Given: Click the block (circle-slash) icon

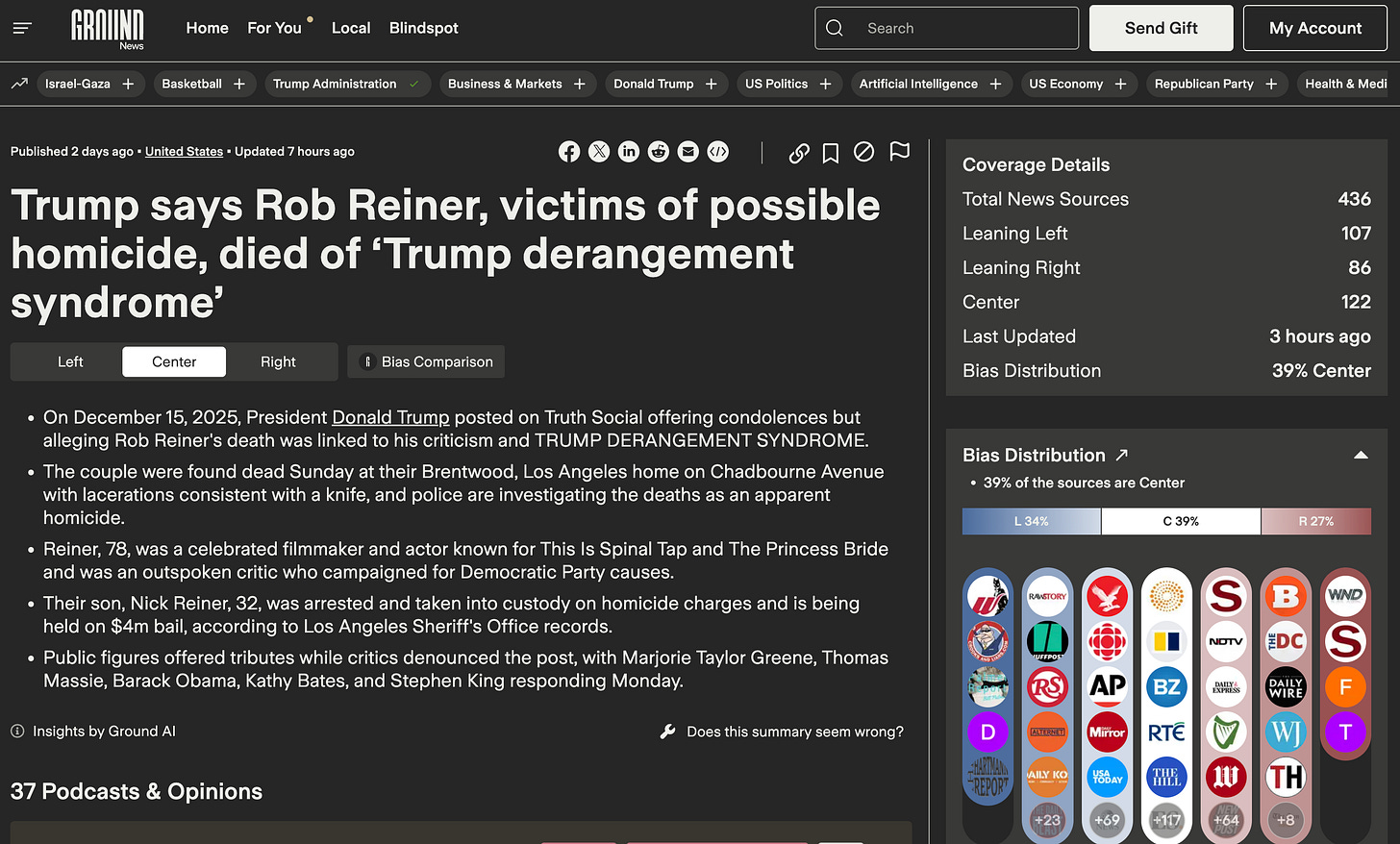Looking at the screenshot, I should [x=864, y=152].
